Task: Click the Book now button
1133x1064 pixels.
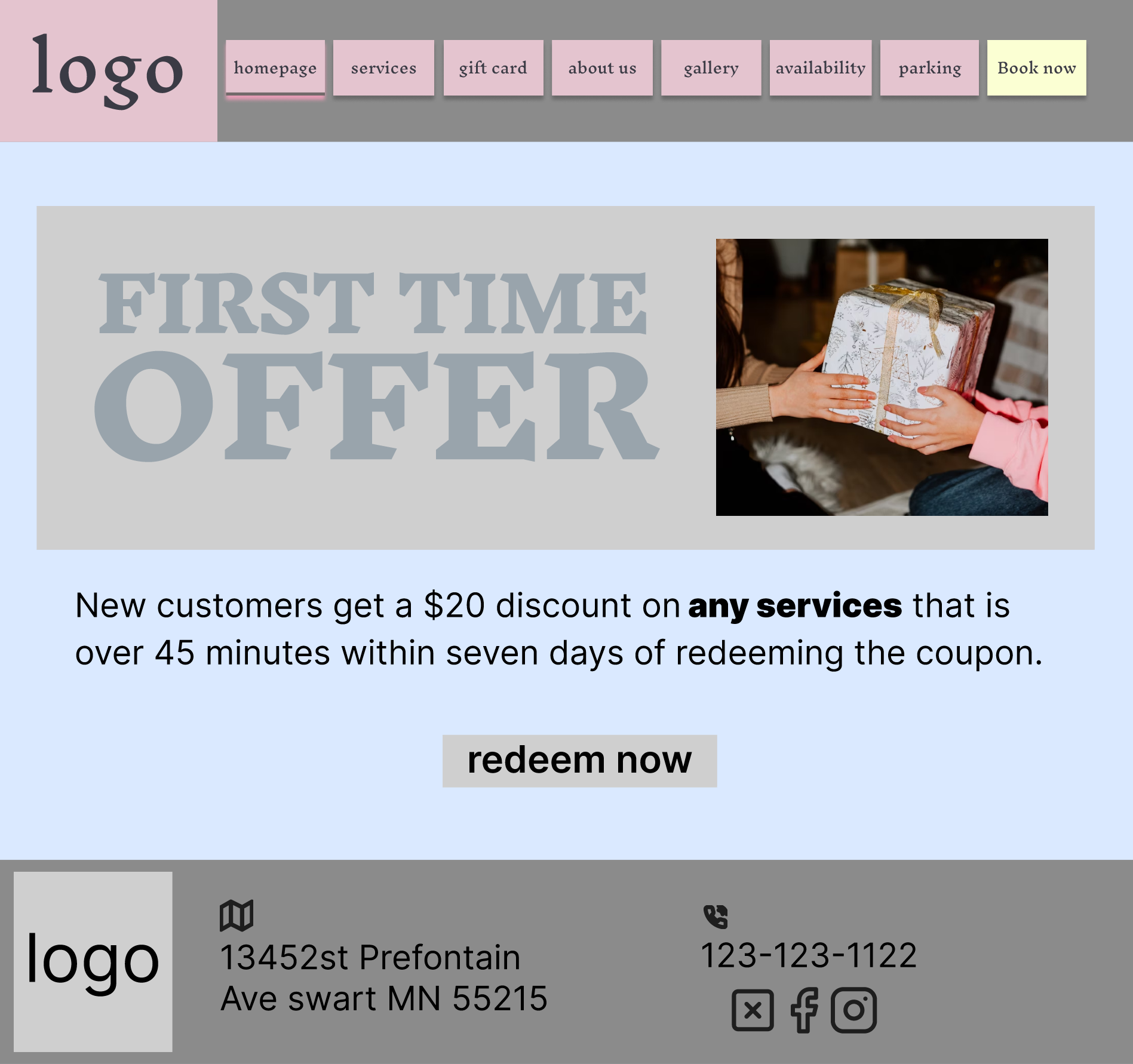Action: click(x=1037, y=67)
